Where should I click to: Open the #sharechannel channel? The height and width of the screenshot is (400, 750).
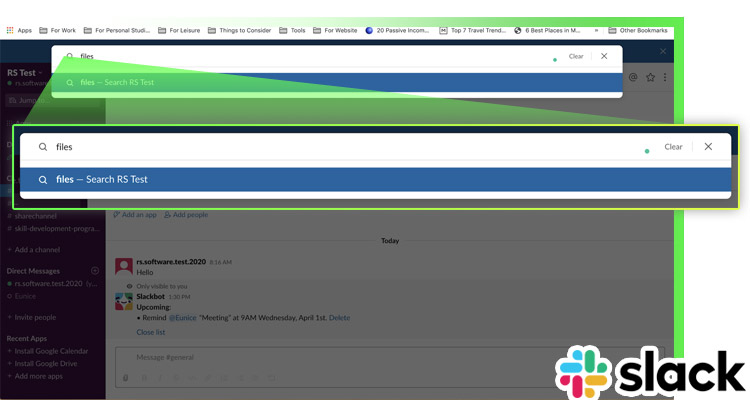[32, 216]
